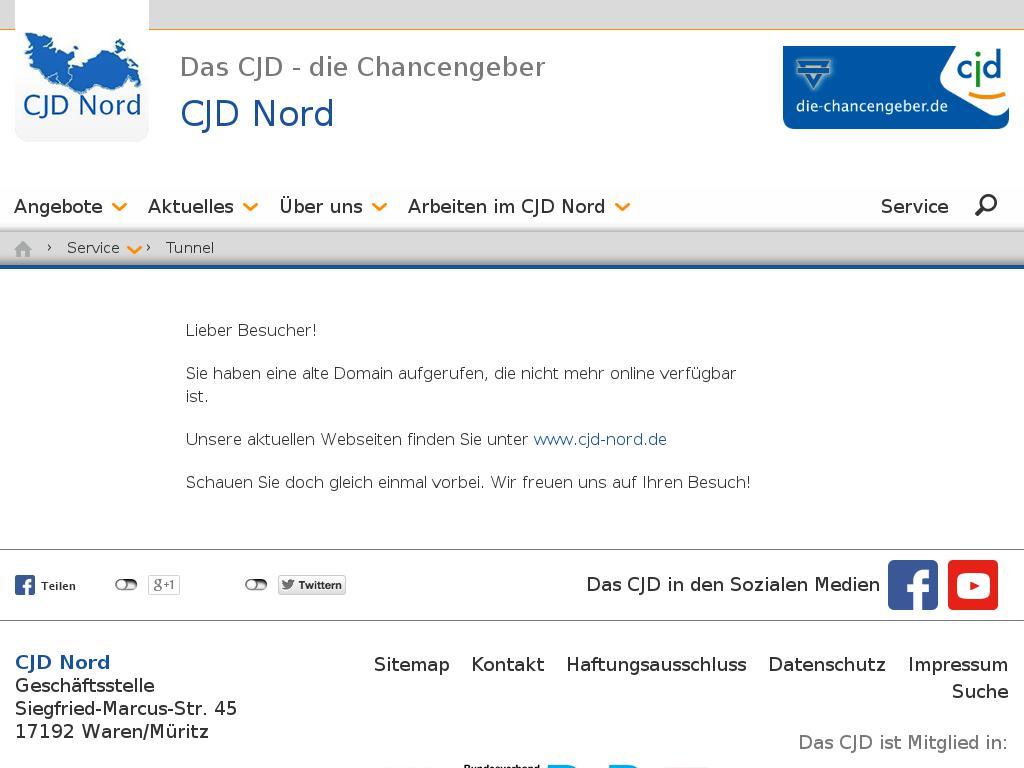The width and height of the screenshot is (1024, 768).
Task: Expand the Über uns menu chevron
Action: pos(379,207)
